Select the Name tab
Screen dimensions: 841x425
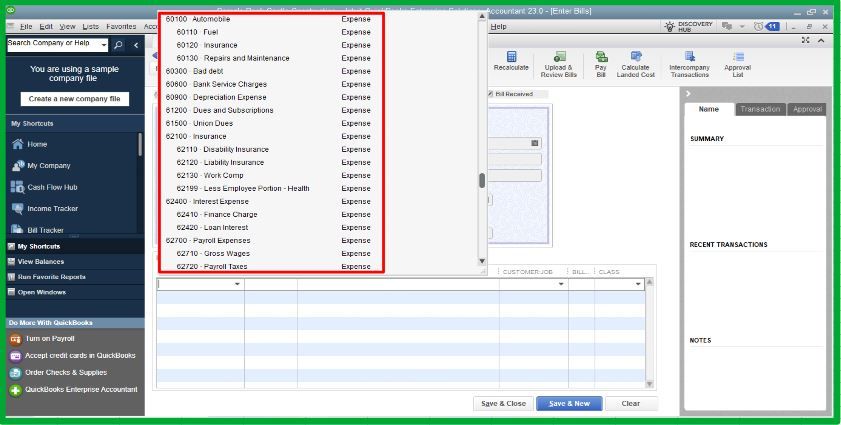click(709, 109)
